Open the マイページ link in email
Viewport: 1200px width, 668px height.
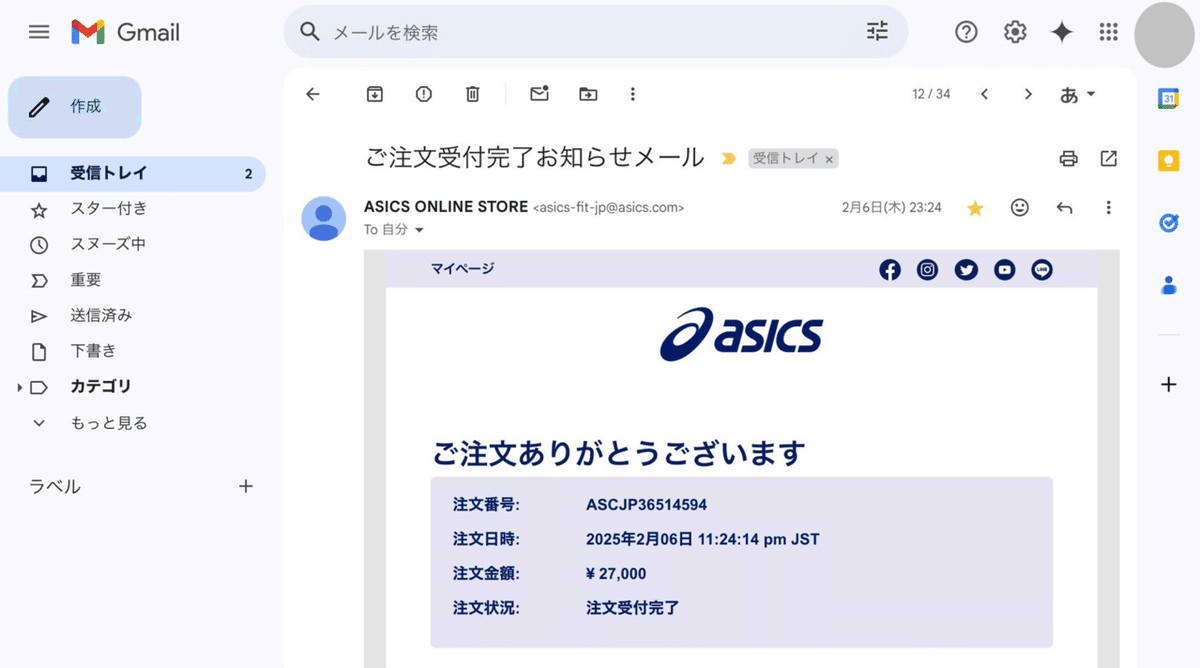462,269
